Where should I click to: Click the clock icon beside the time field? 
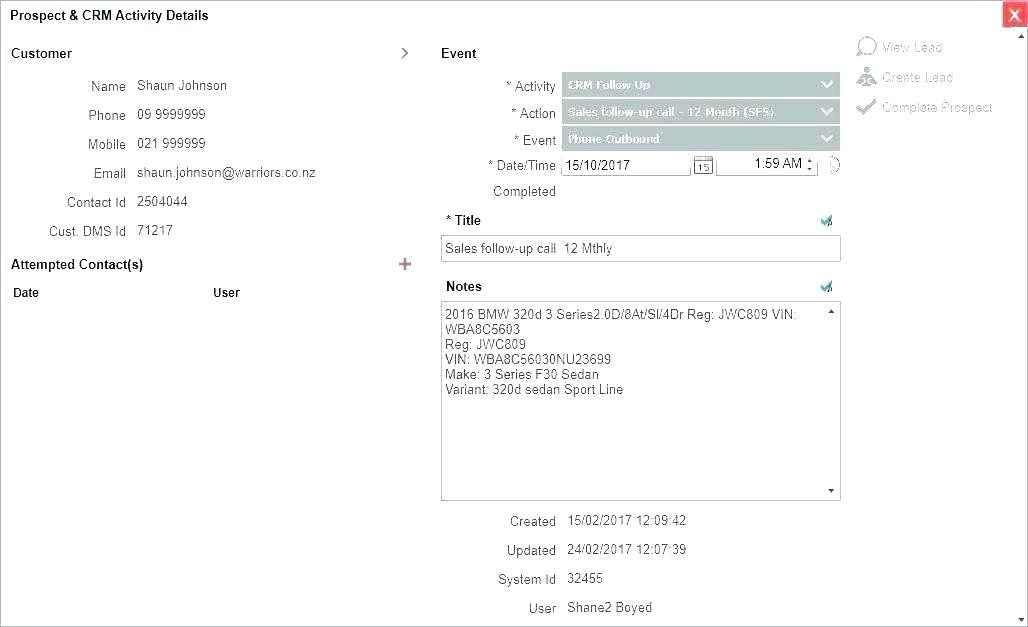coord(834,165)
